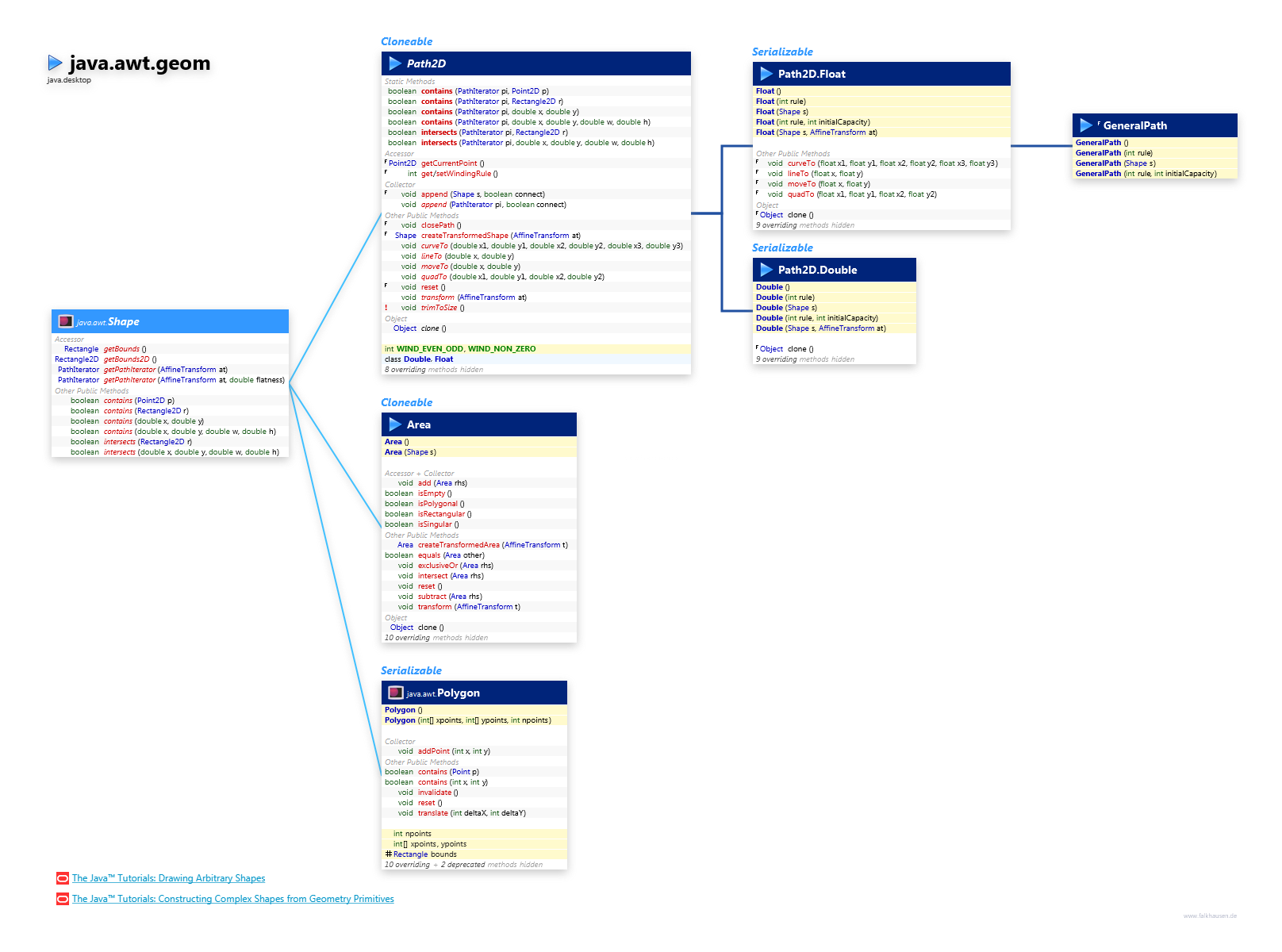Click the java.awt.geom package arrow icon
The height and width of the screenshot is (952, 1282).
(x=56, y=63)
